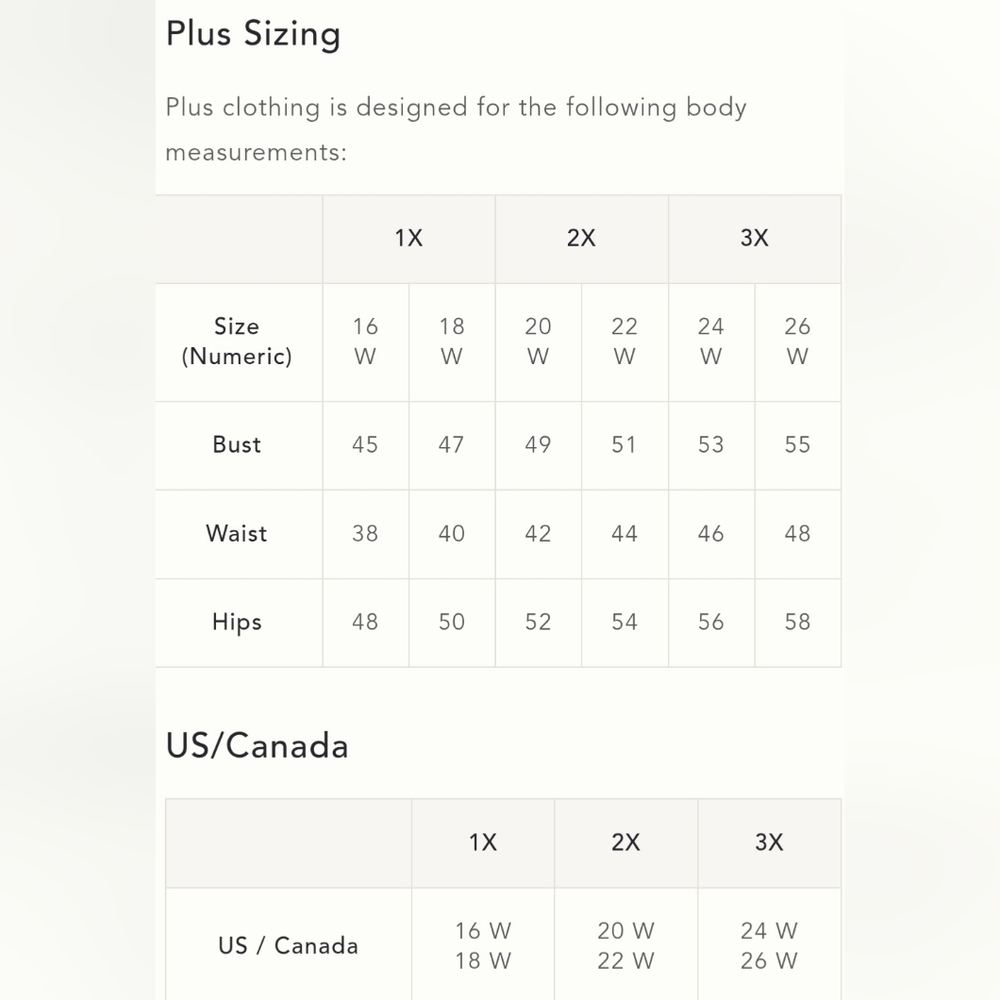Viewport: 1000px width, 1000px height.
Task: Click the 22 W size cell
Action: point(624,342)
